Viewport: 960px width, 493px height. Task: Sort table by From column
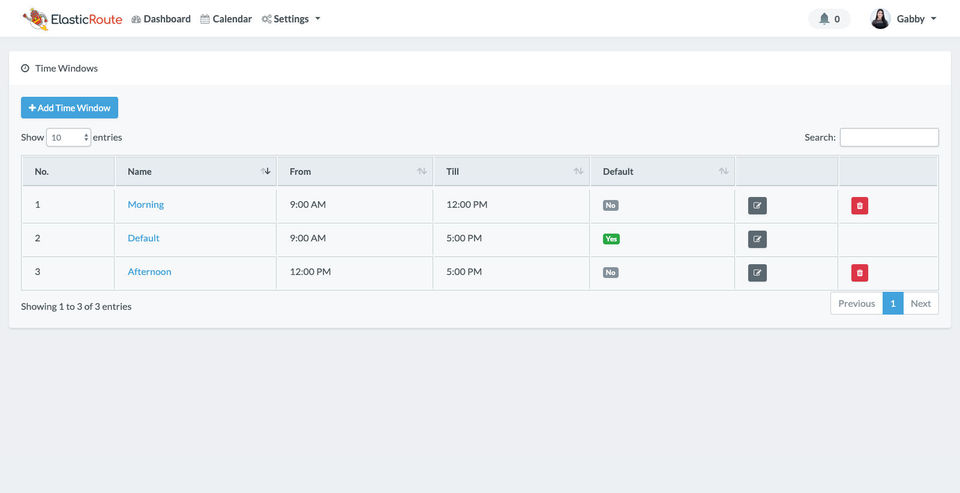pos(422,171)
